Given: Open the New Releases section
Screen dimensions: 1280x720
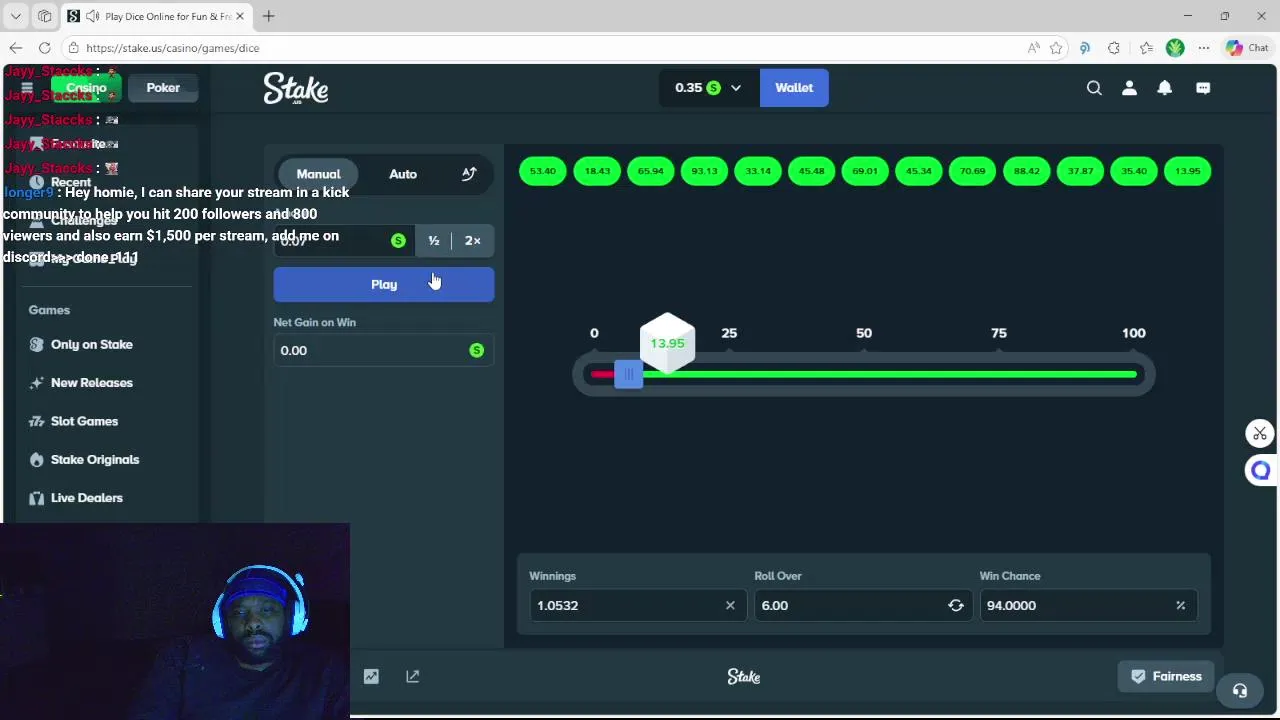Looking at the screenshot, I should 92,383.
